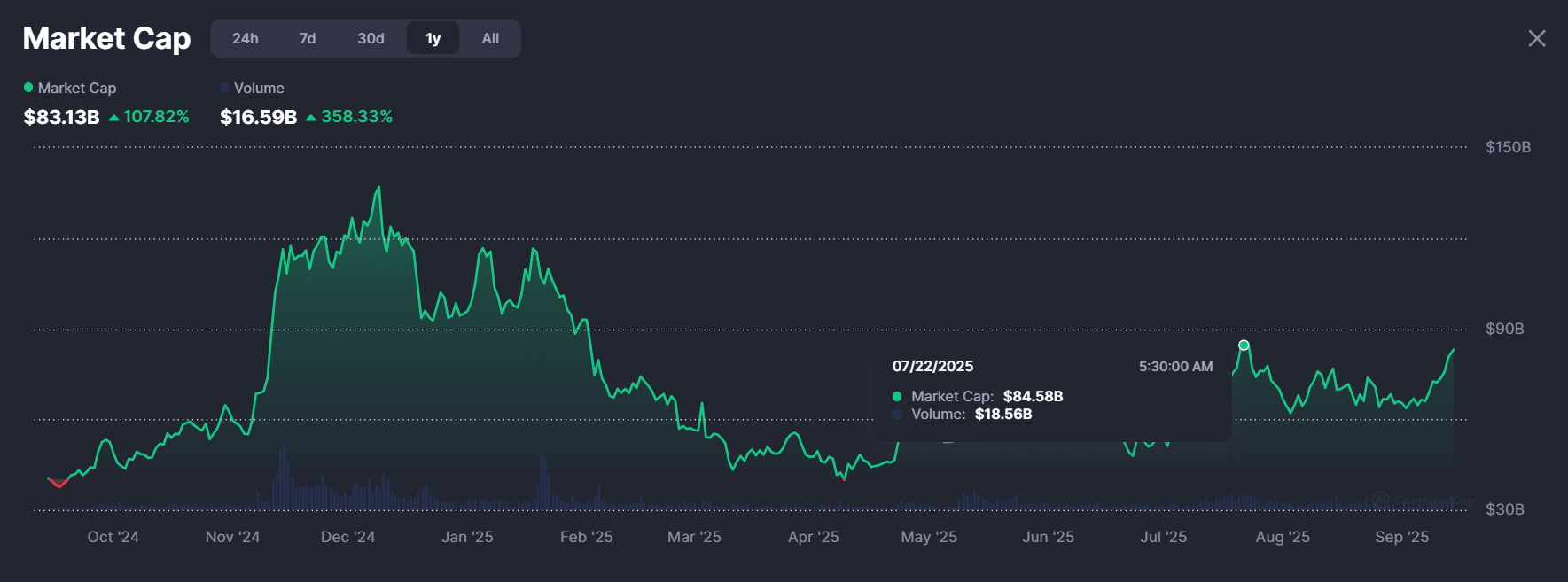
Task: Show the All time range
Action: (x=490, y=39)
